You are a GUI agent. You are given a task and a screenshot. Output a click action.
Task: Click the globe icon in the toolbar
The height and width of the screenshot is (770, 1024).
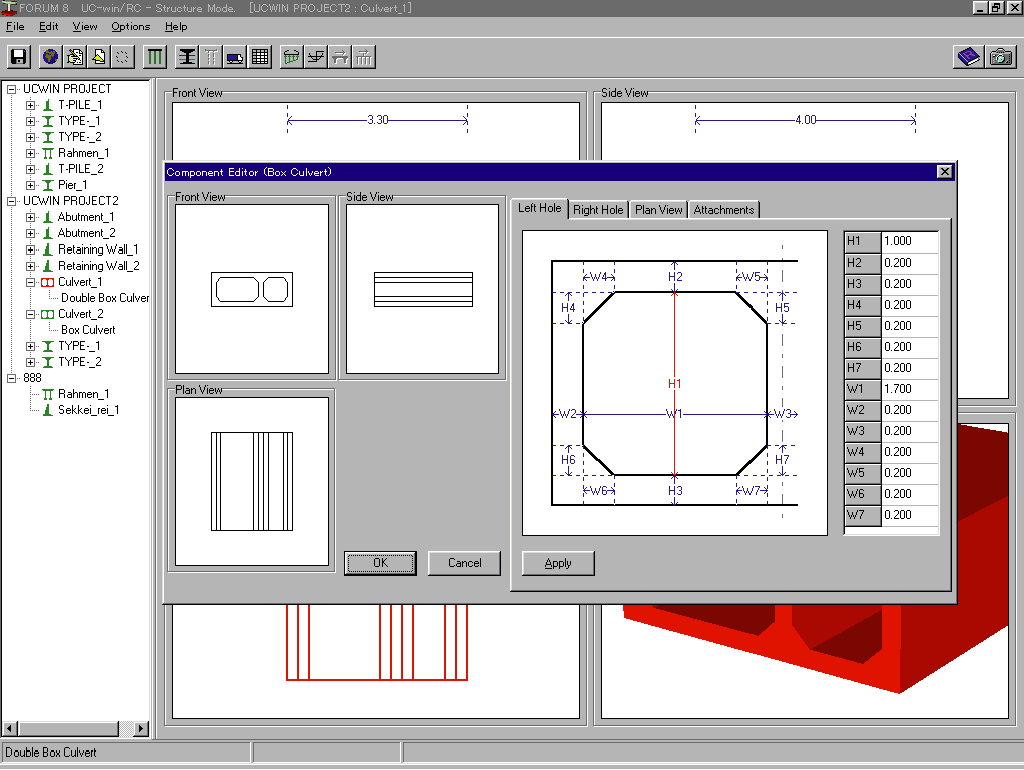(x=50, y=57)
